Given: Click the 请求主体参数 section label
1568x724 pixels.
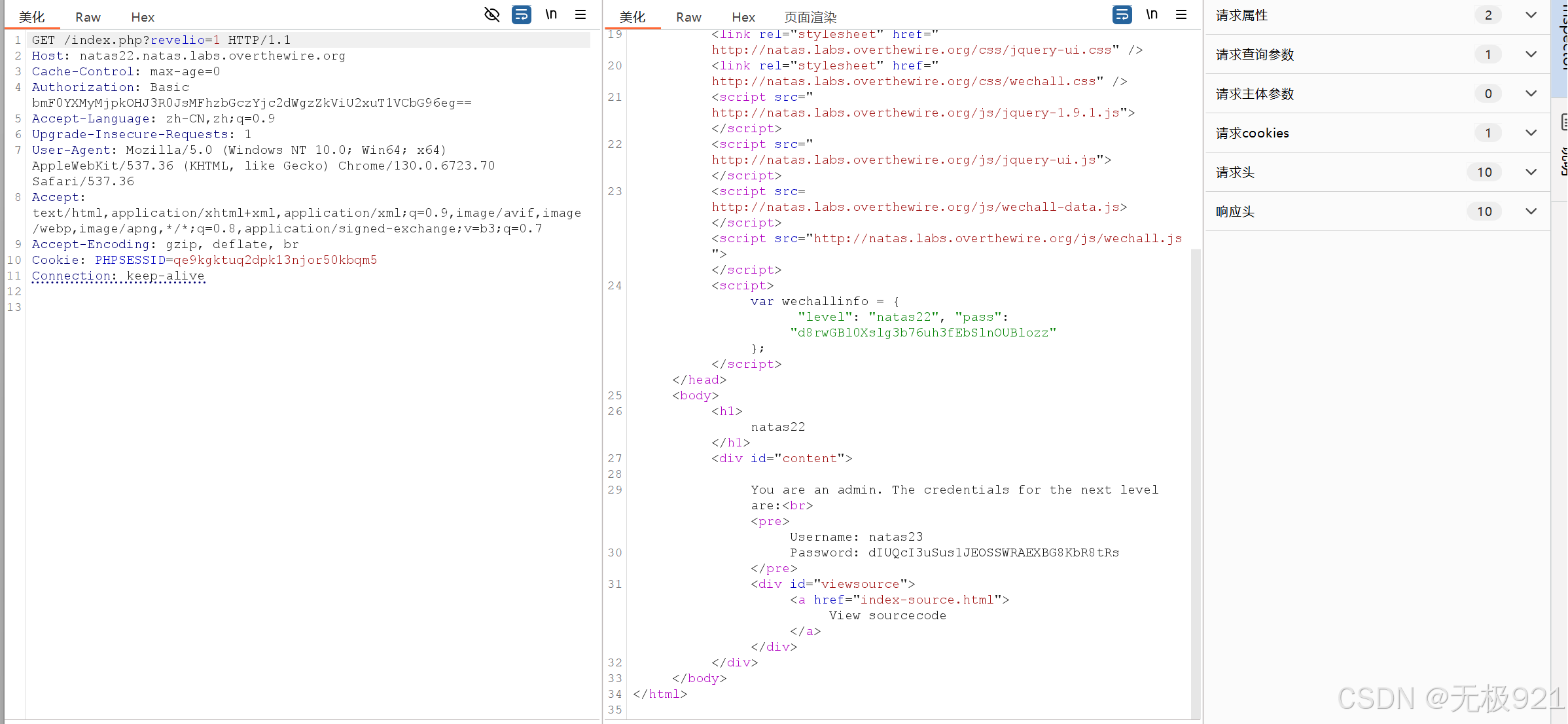Looking at the screenshot, I should [x=1255, y=94].
